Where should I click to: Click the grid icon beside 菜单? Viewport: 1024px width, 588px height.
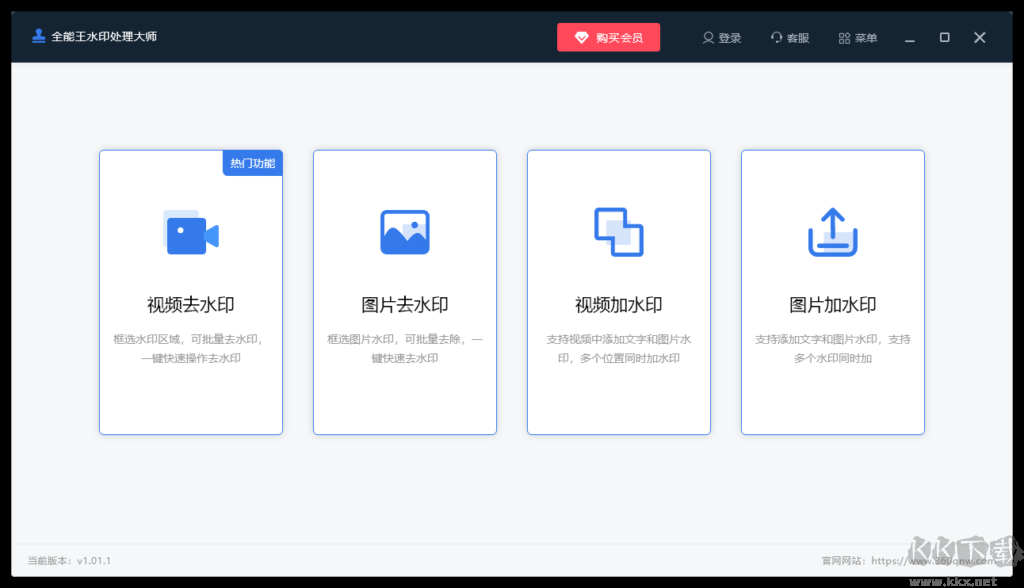click(843, 37)
